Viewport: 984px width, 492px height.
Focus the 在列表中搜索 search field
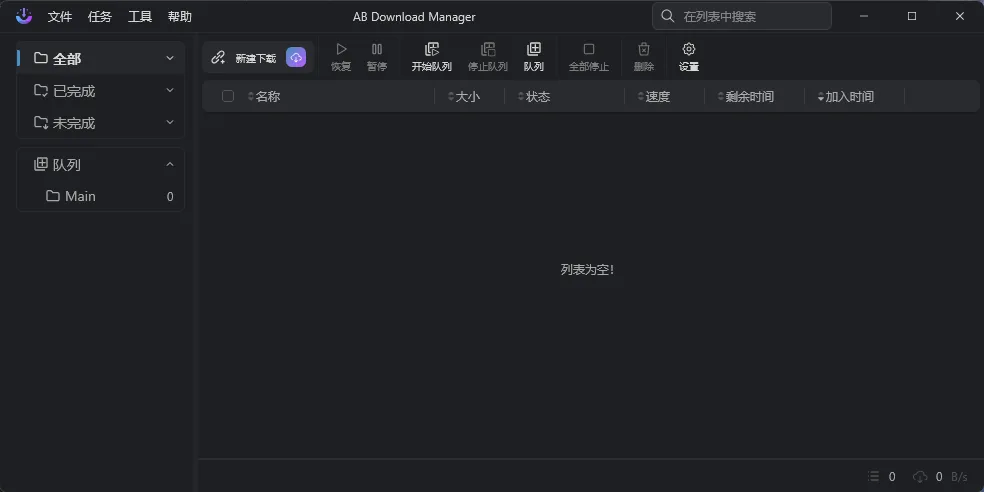[x=742, y=16]
